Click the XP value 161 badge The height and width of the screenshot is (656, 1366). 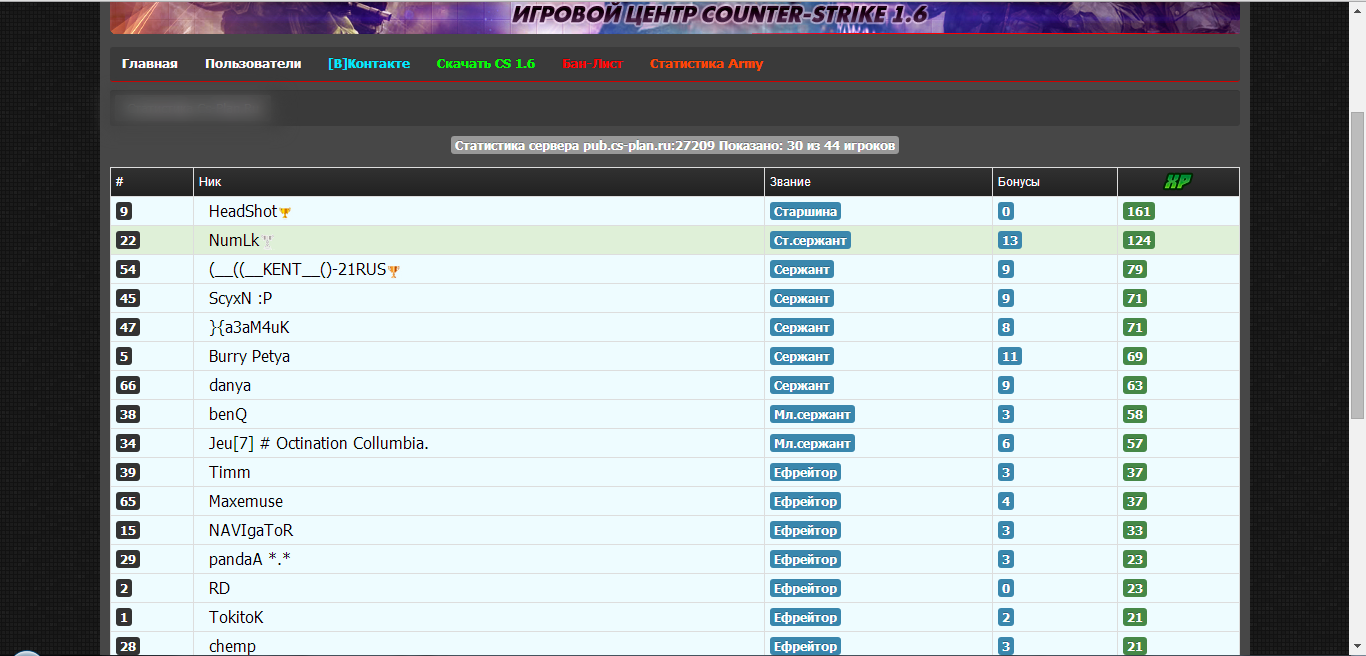point(1139,212)
